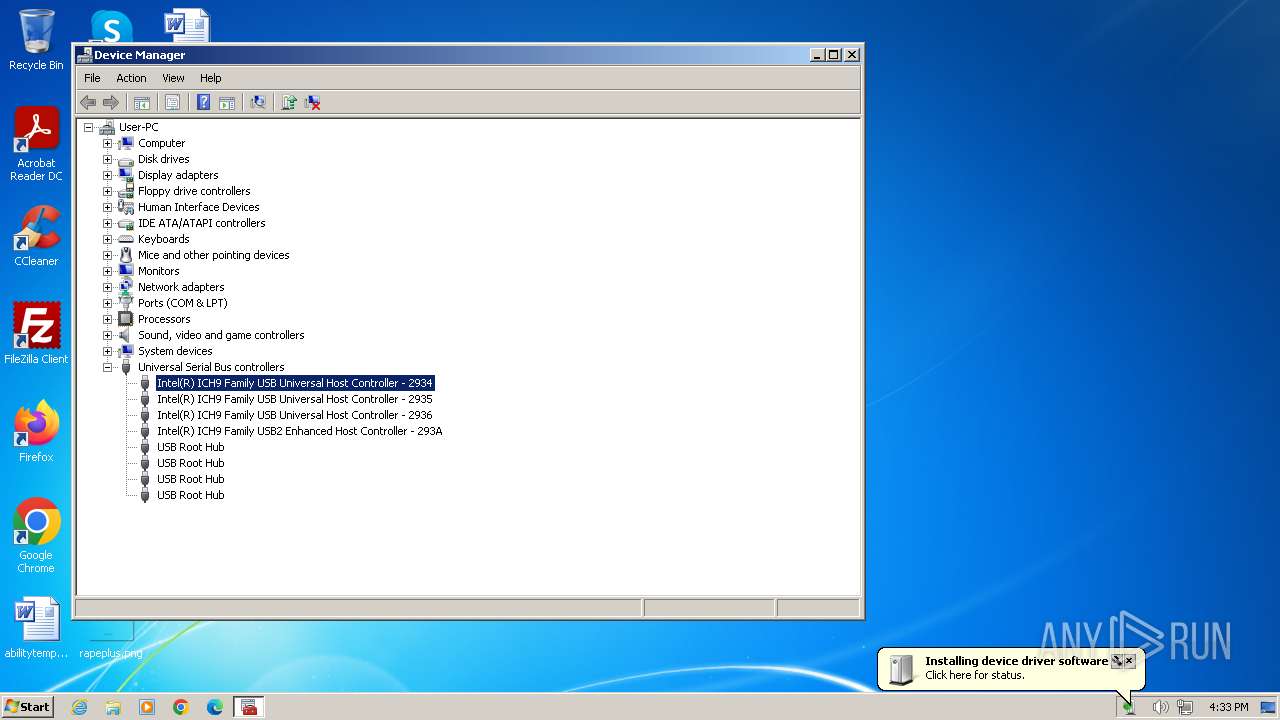The height and width of the screenshot is (720, 1280).
Task: Select the Ports (COM & LPT) label
Action: click(x=182, y=303)
